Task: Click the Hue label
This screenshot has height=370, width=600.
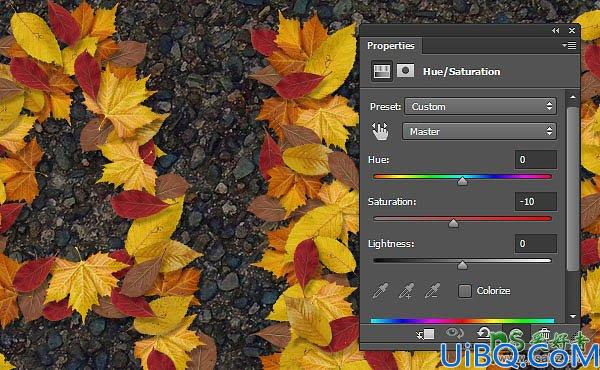Action: pyautogui.click(x=378, y=160)
